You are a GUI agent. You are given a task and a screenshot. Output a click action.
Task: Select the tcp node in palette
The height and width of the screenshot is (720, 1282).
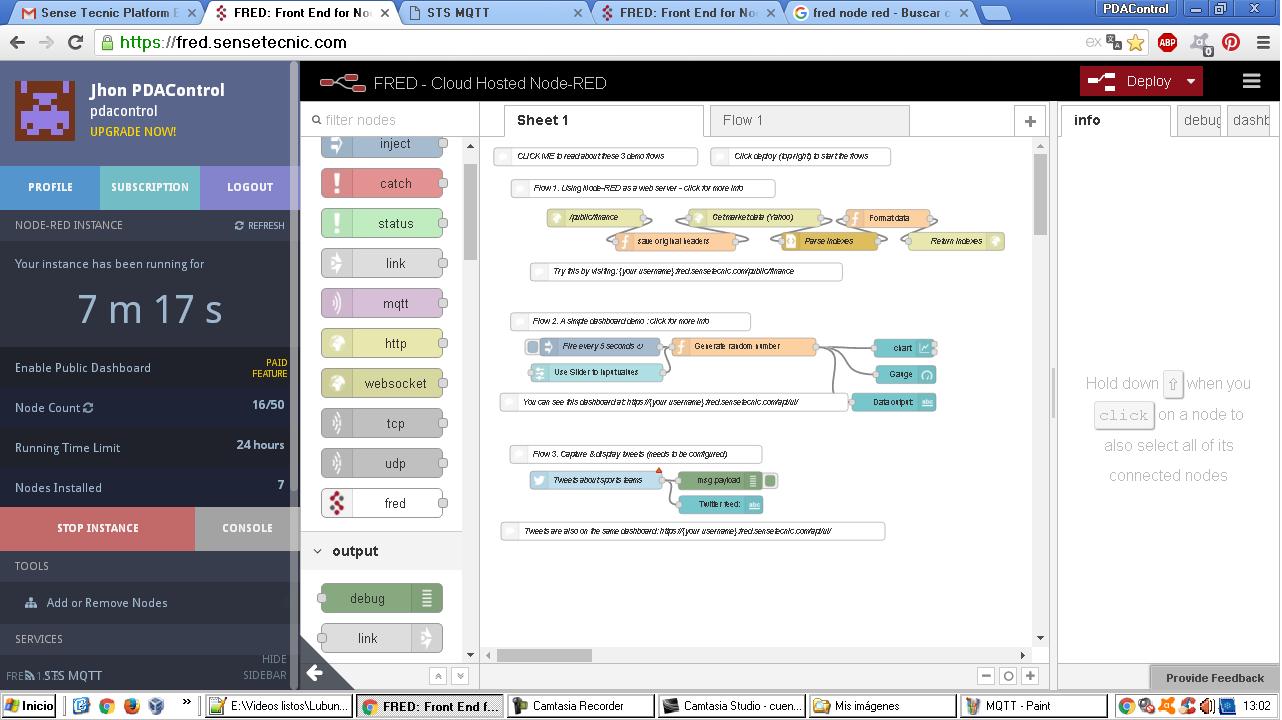382,423
